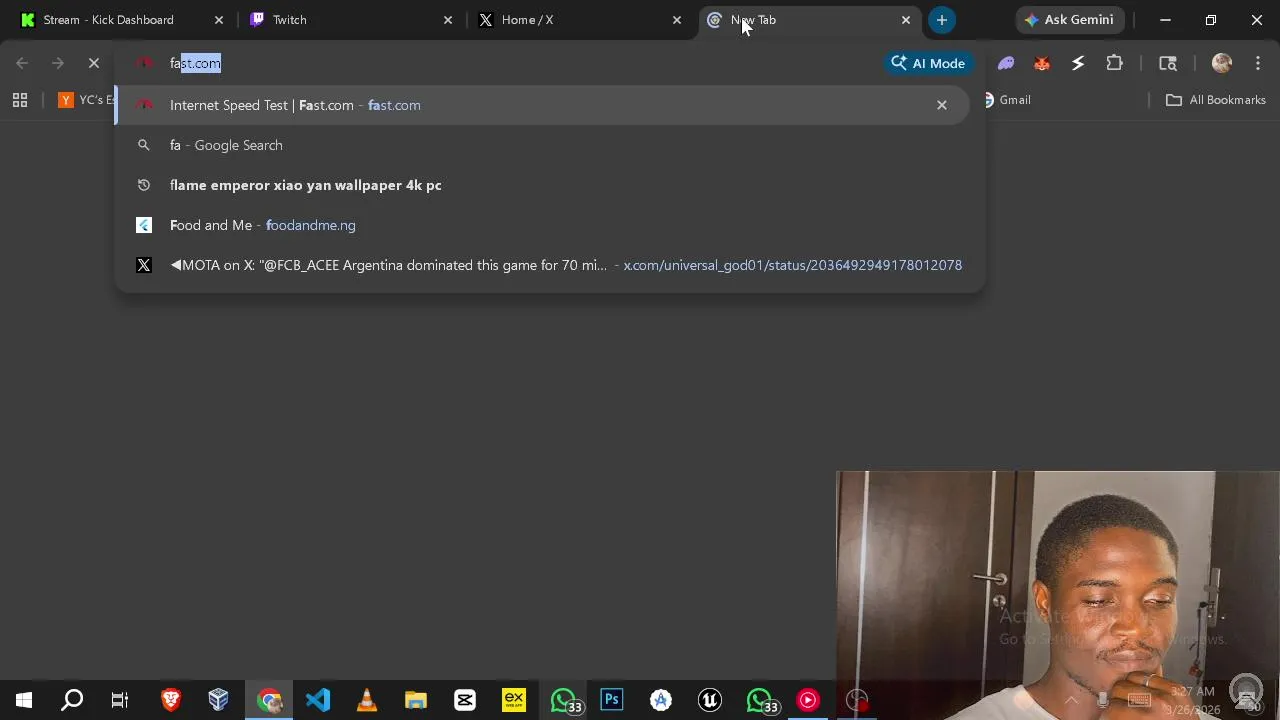Launch Brave browser from the taskbar
Viewport: 1280px width, 720px height.
point(171,700)
